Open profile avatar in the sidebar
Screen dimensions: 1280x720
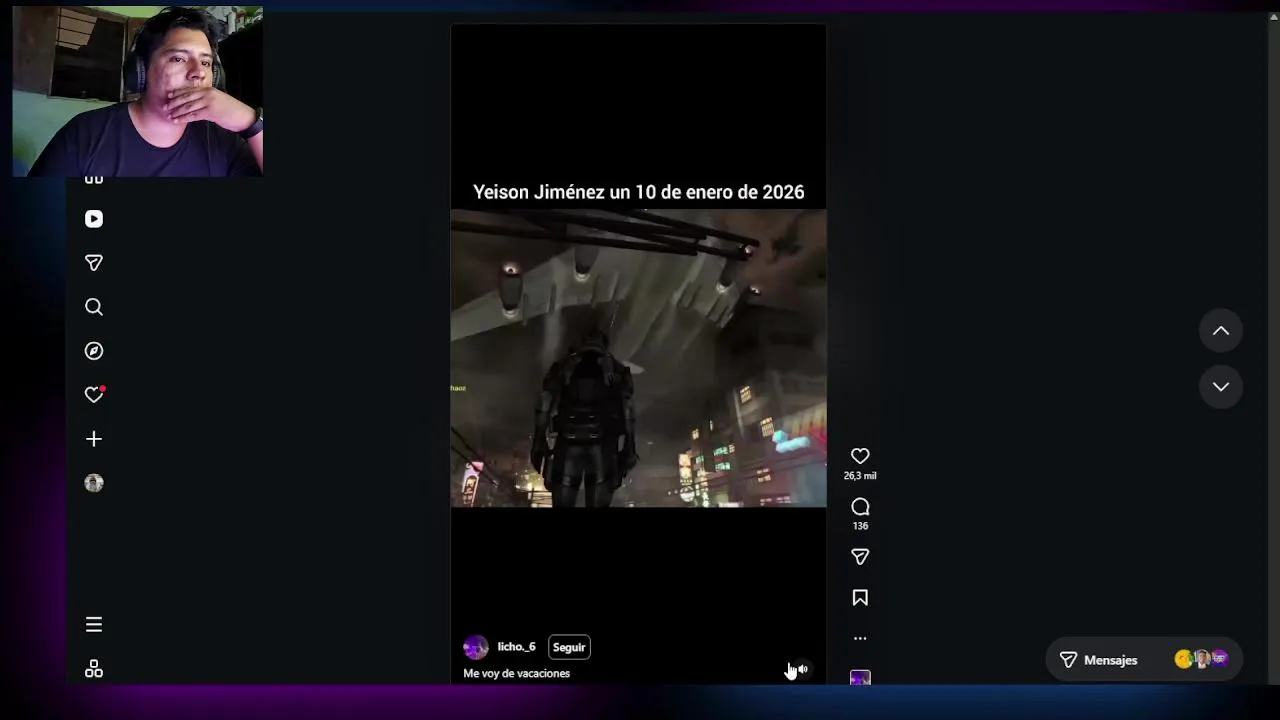tap(94, 483)
